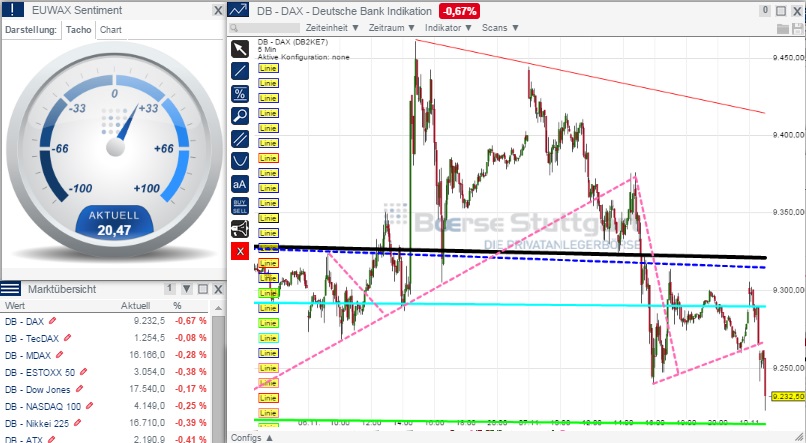806x443 pixels.
Task: Maximize the Marktübersicht panel
Action: 203,289
